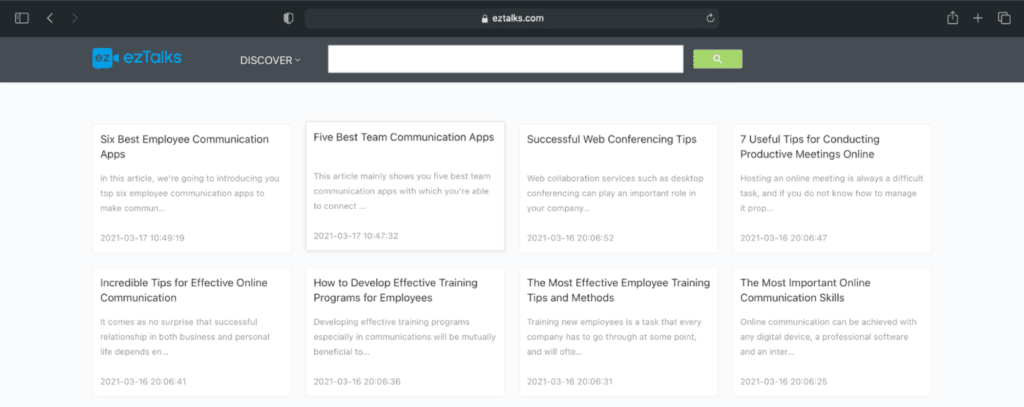This screenshot has width=1024, height=407.
Task: Open 7 Useful Tips for Productive Meetings
Action: pyautogui.click(x=807, y=146)
